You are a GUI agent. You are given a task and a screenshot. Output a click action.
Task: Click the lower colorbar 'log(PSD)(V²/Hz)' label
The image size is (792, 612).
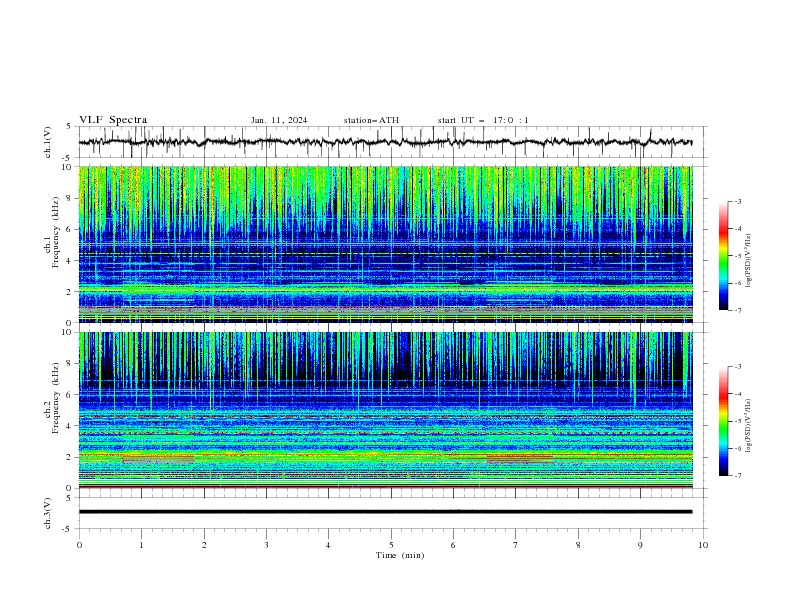click(749, 425)
